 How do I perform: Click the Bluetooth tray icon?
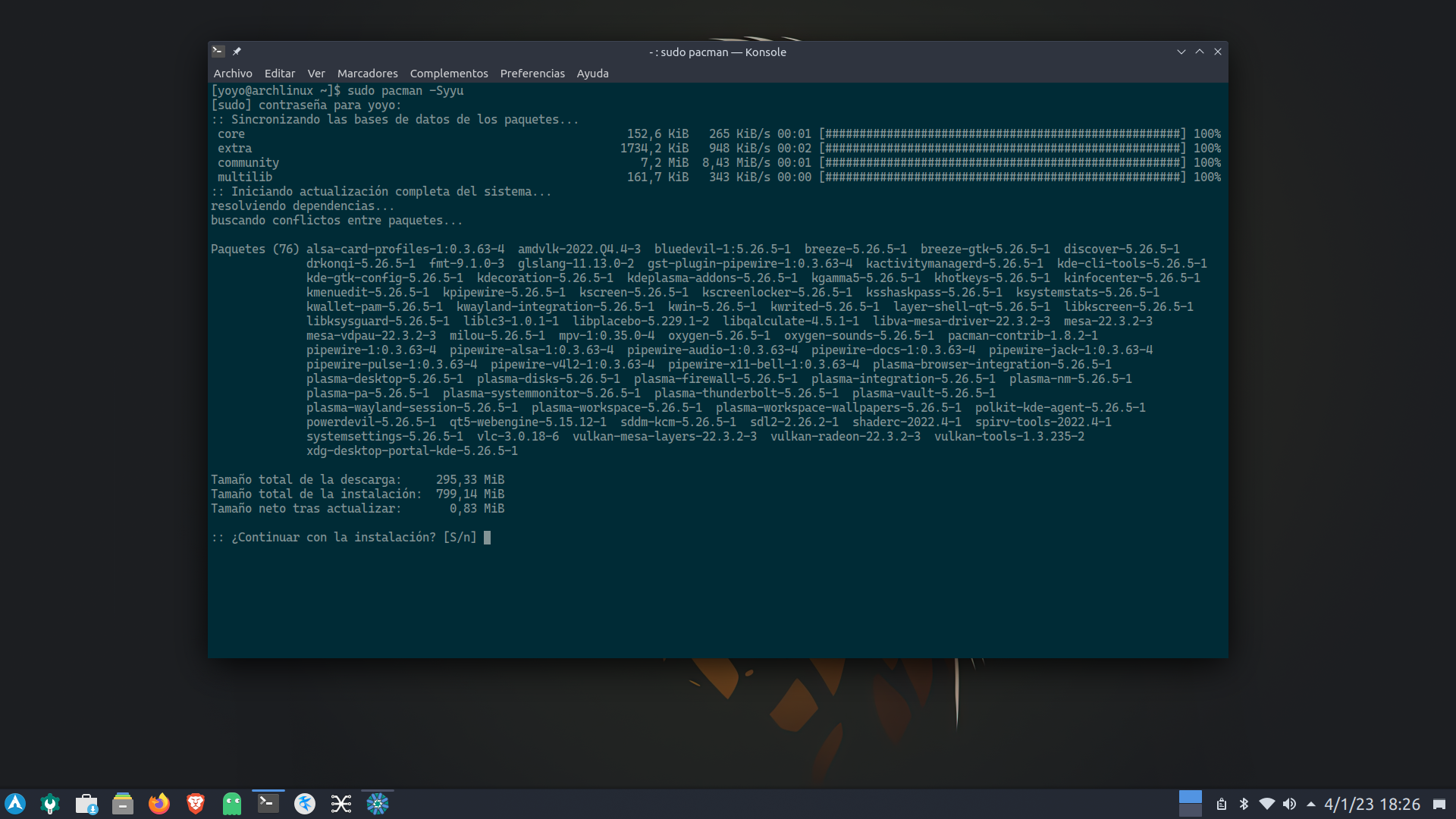tap(1244, 804)
